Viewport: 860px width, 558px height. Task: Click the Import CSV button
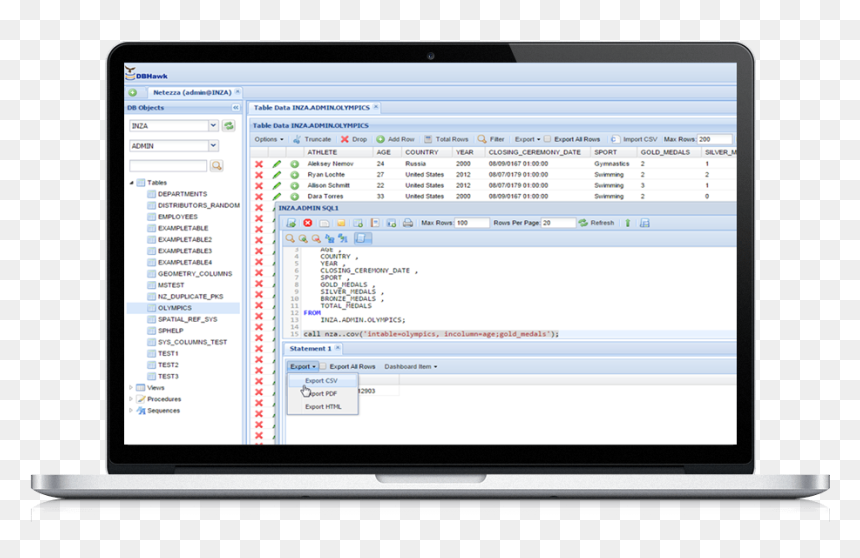click(633, 139)
